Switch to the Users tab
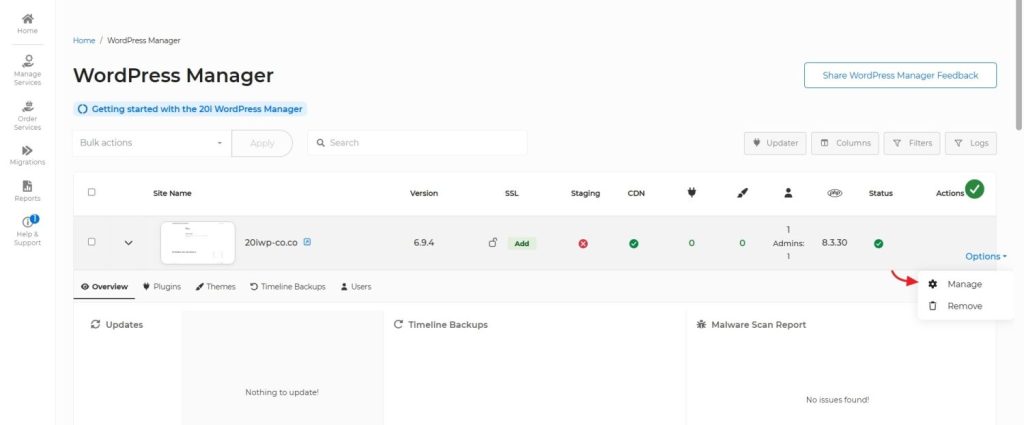The width and height of the screenshot is (1024, 425). point(356,287)
